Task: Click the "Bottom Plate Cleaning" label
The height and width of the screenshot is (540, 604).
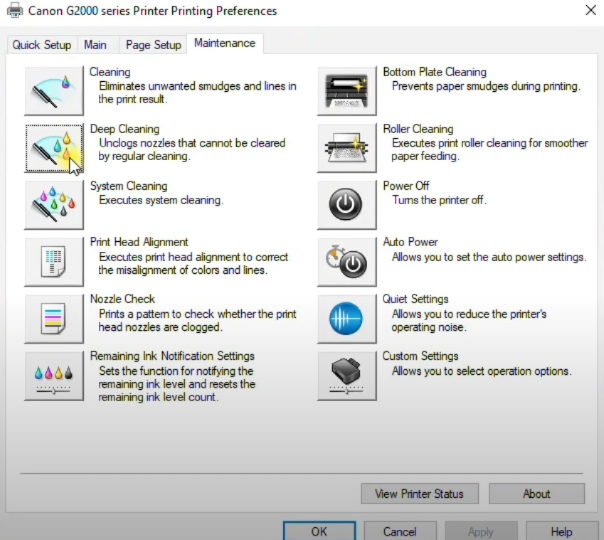Action: point(435,72)
